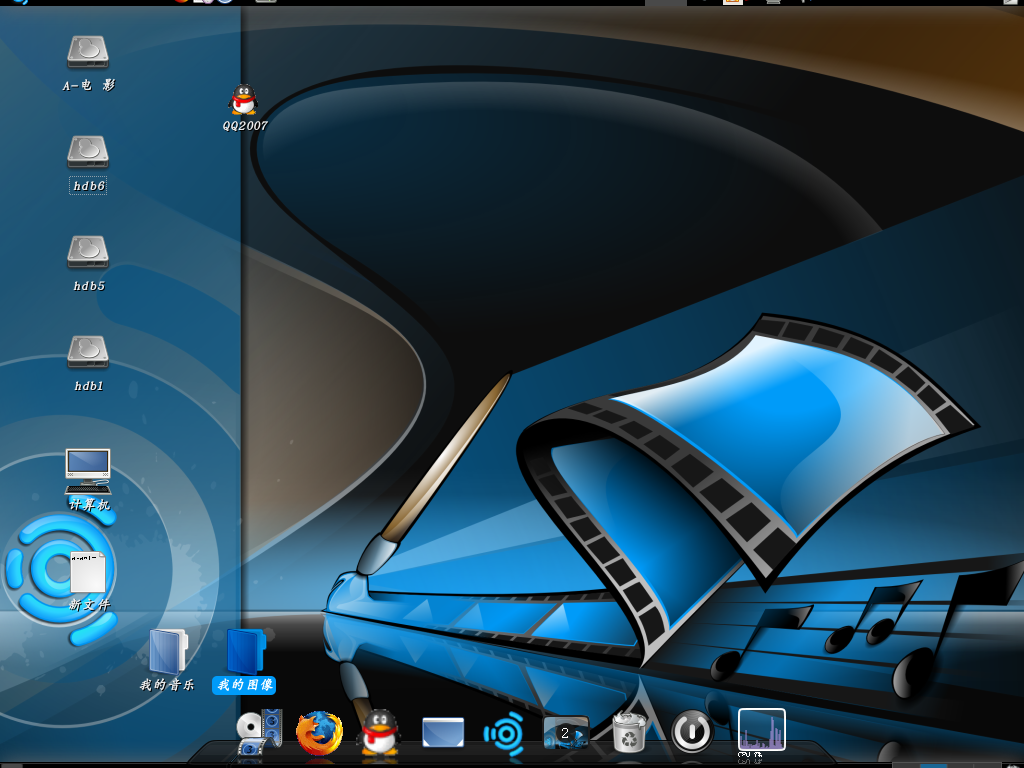The image size is (1024, 768).
Task: Open the hdb5 drive icon
Action: (88, 252)
